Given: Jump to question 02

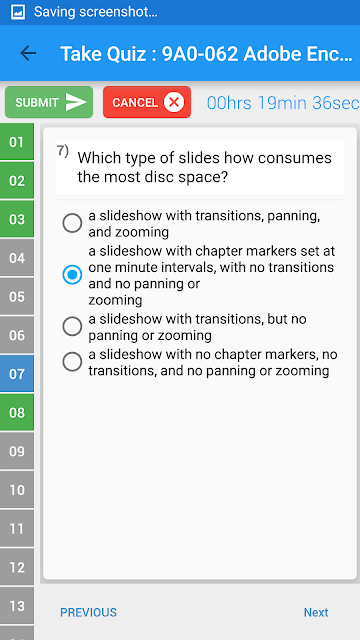Looking at the screenshot, I should (17, 180).
